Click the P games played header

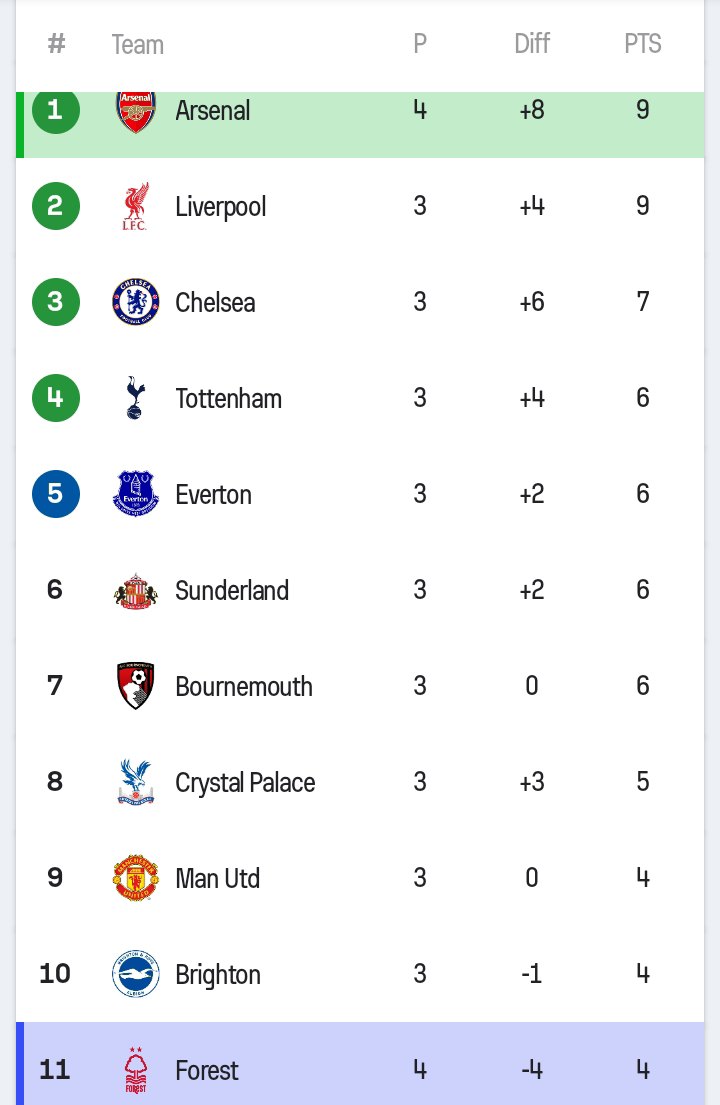[x=420, y=44]
